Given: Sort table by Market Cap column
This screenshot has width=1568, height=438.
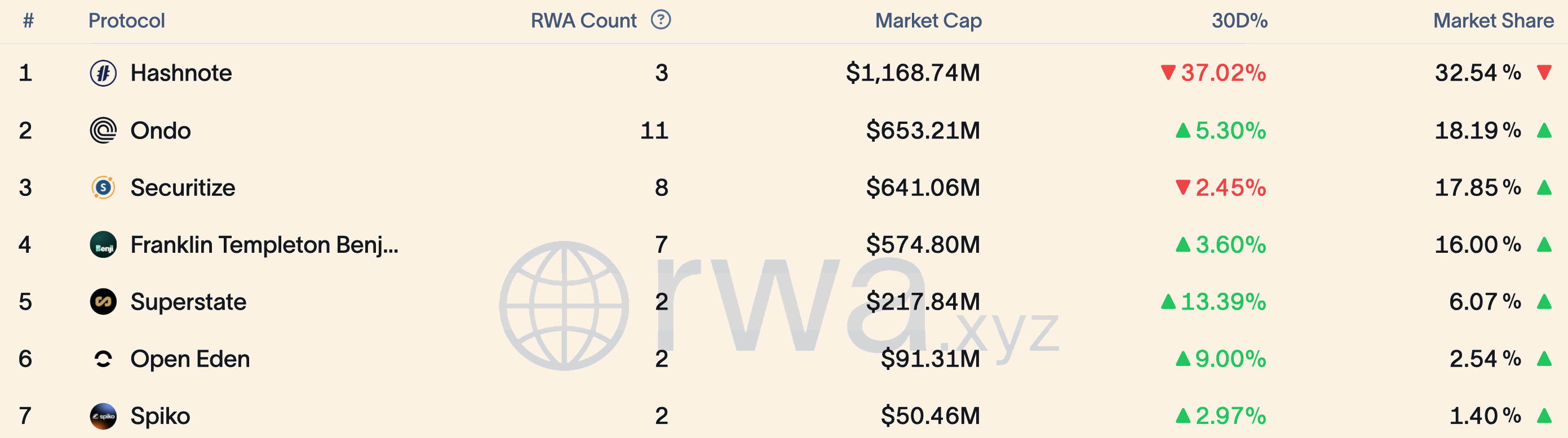Looking at the screenshot, I should 928,21.
